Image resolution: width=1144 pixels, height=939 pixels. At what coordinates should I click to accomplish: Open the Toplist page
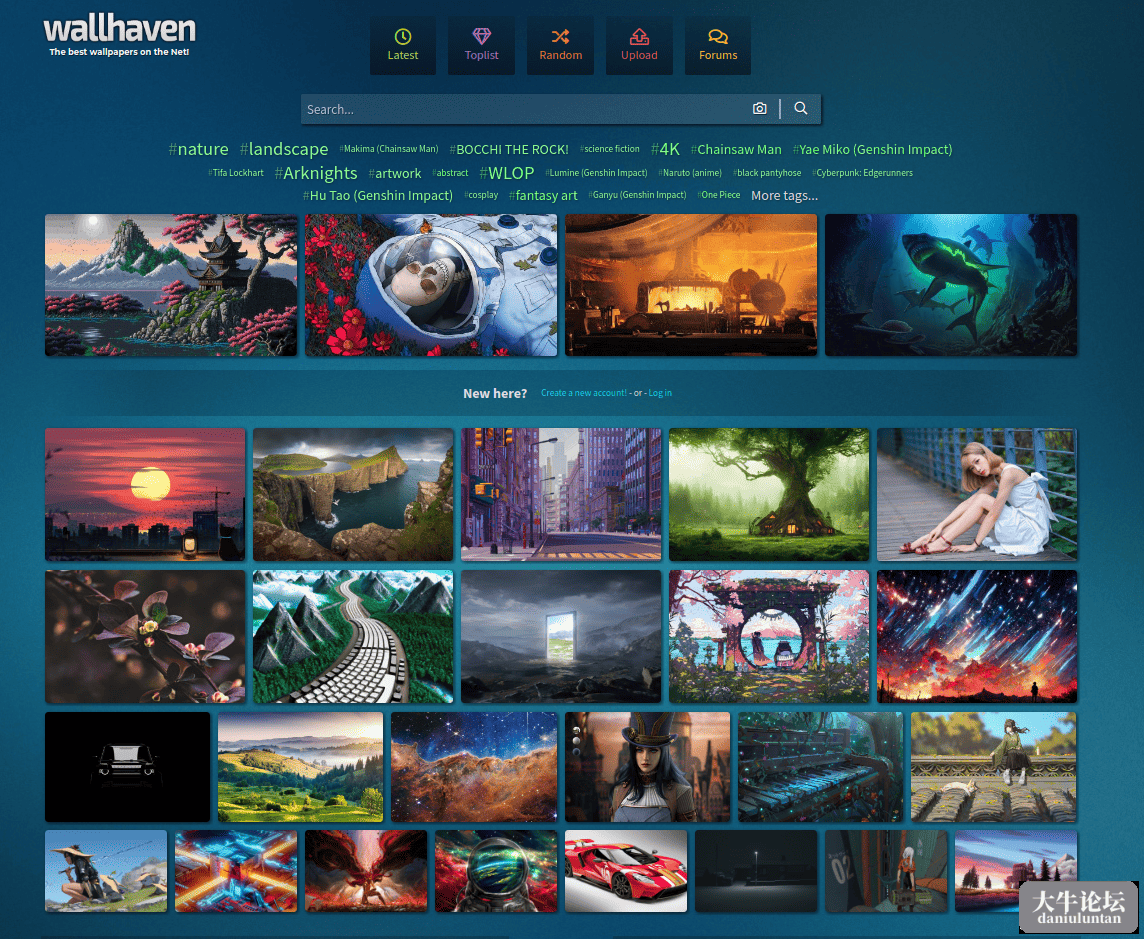482,46
